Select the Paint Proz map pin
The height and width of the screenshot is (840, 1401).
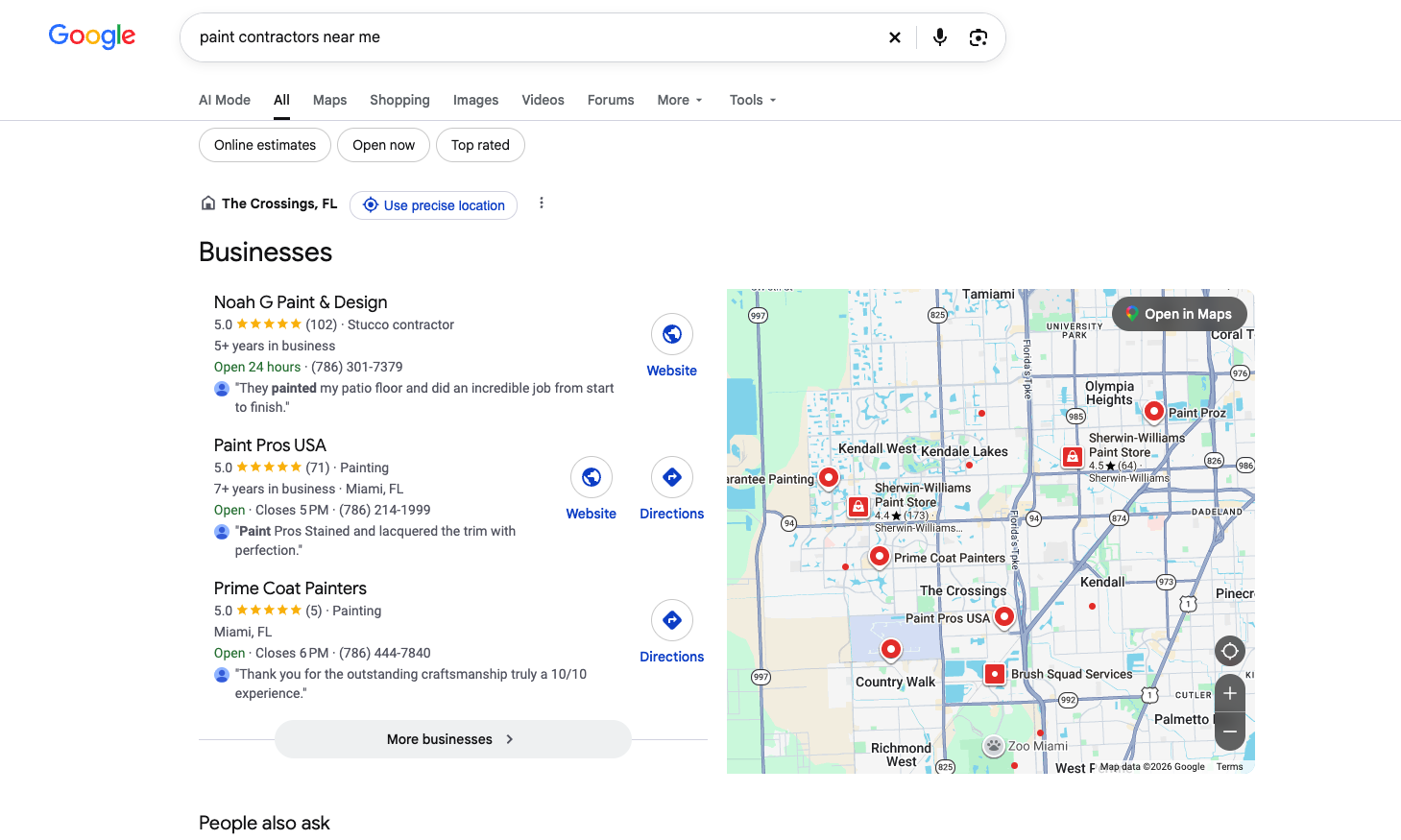[1154, 411]
